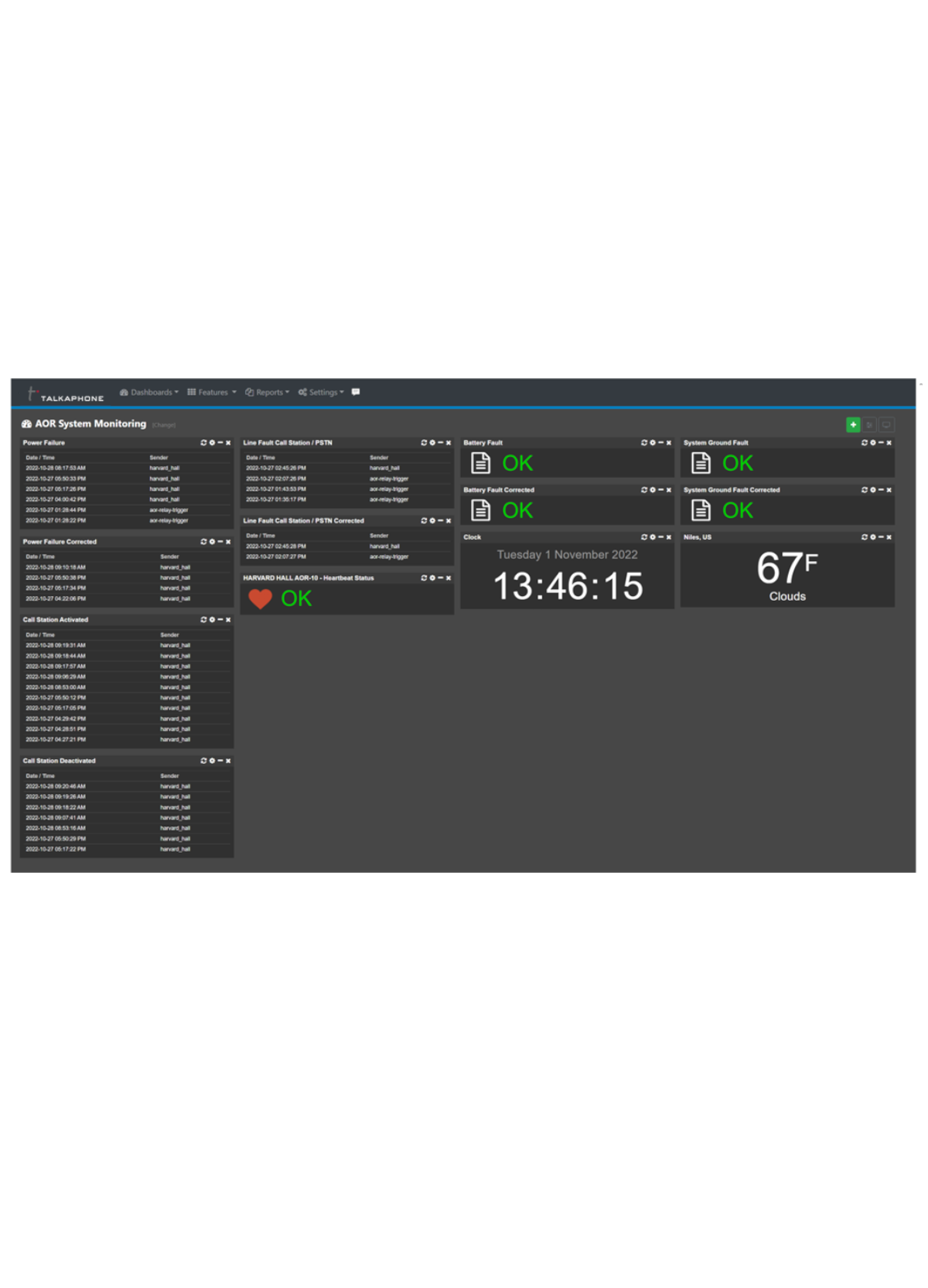Screen dimensions: 928x1288
Task: Click the HARVARD HALL AOR-10 Heartbeat Status title
Action: [309, 578]
